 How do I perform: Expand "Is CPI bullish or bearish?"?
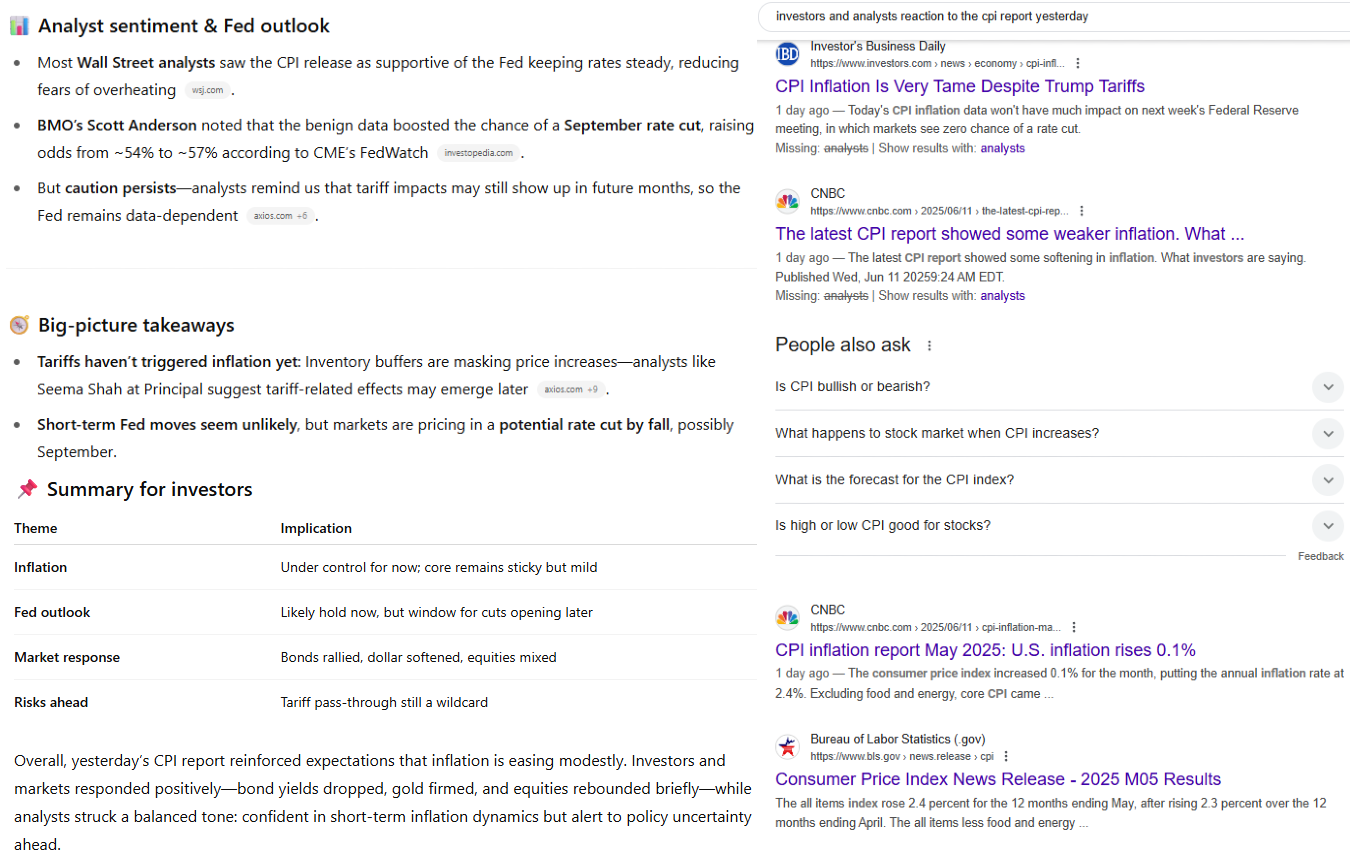pyautogui.click(x=1327, y=387)
